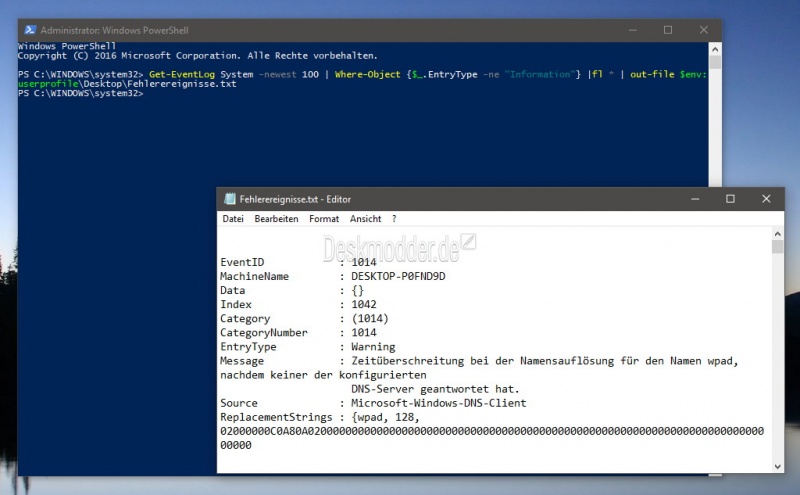Open the Datei menu in Editor

tap(233, 219)
